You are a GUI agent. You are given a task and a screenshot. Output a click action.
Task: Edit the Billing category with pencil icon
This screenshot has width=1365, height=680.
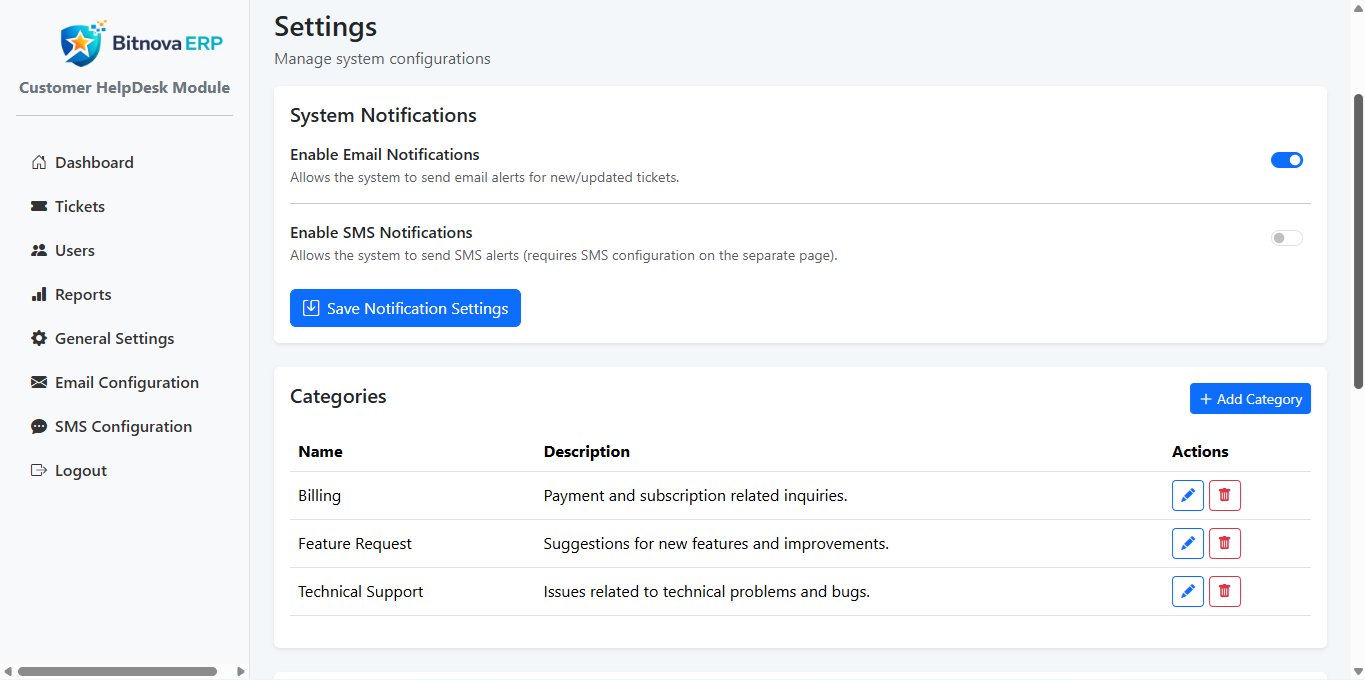pos(1187,496)
